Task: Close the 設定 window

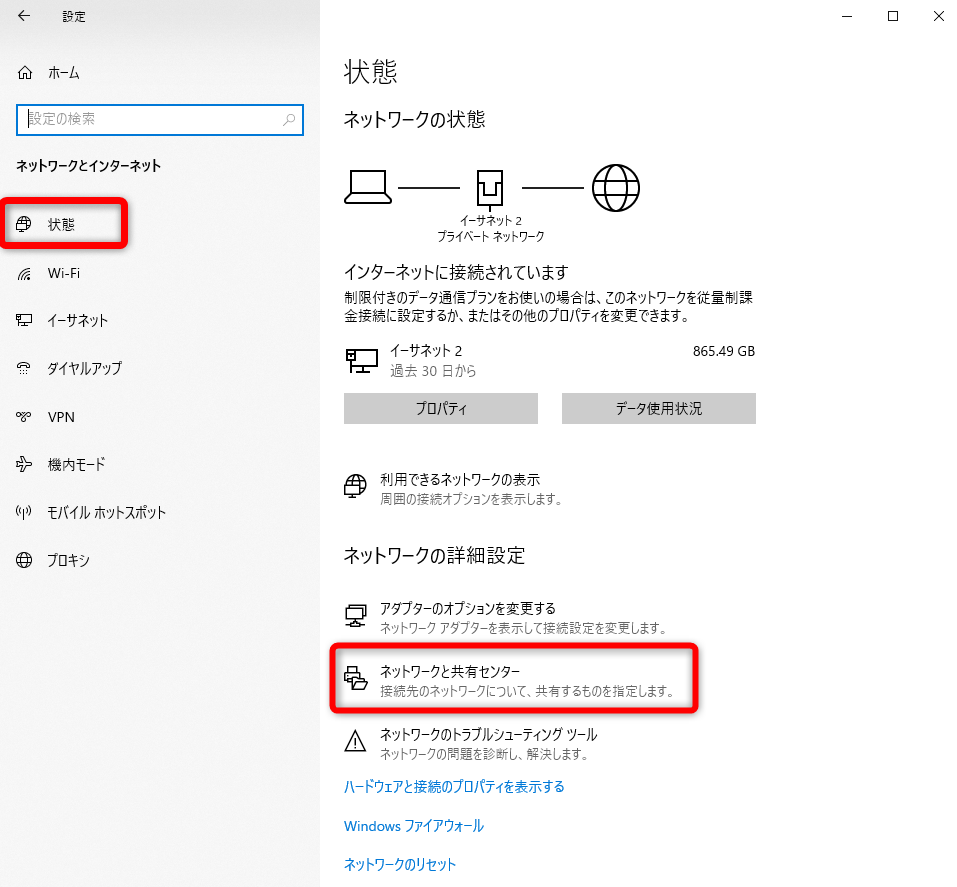Action: [x=939, y=16]
